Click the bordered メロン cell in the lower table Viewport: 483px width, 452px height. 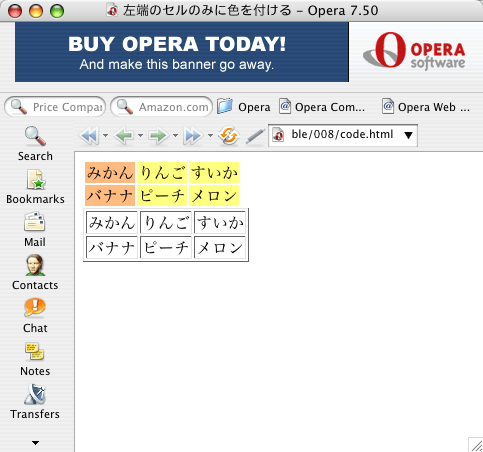pos(220,247)
